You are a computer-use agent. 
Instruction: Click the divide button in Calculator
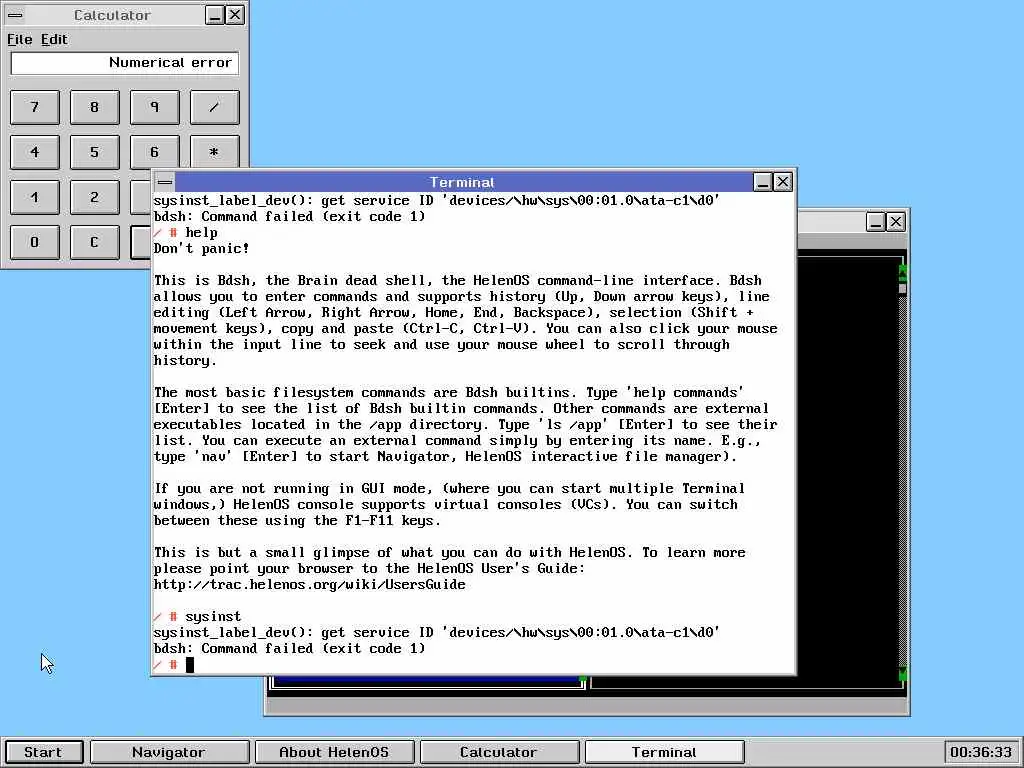pyautogui.click(x=215, y=107)
